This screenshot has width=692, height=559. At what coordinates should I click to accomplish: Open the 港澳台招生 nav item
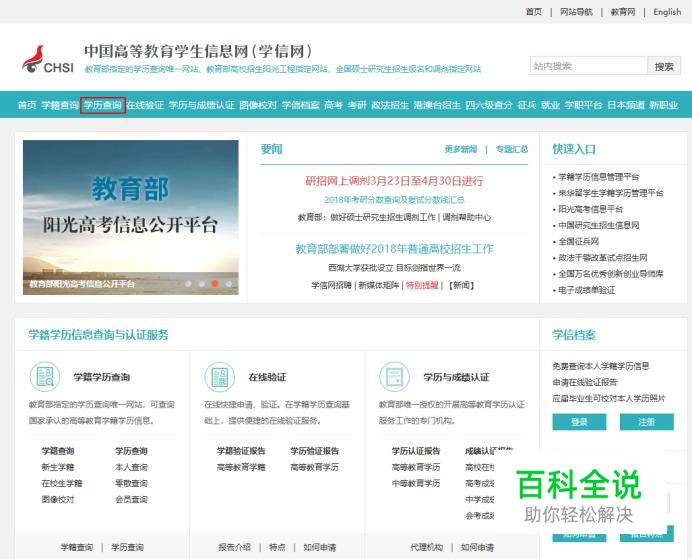(437, 105)
